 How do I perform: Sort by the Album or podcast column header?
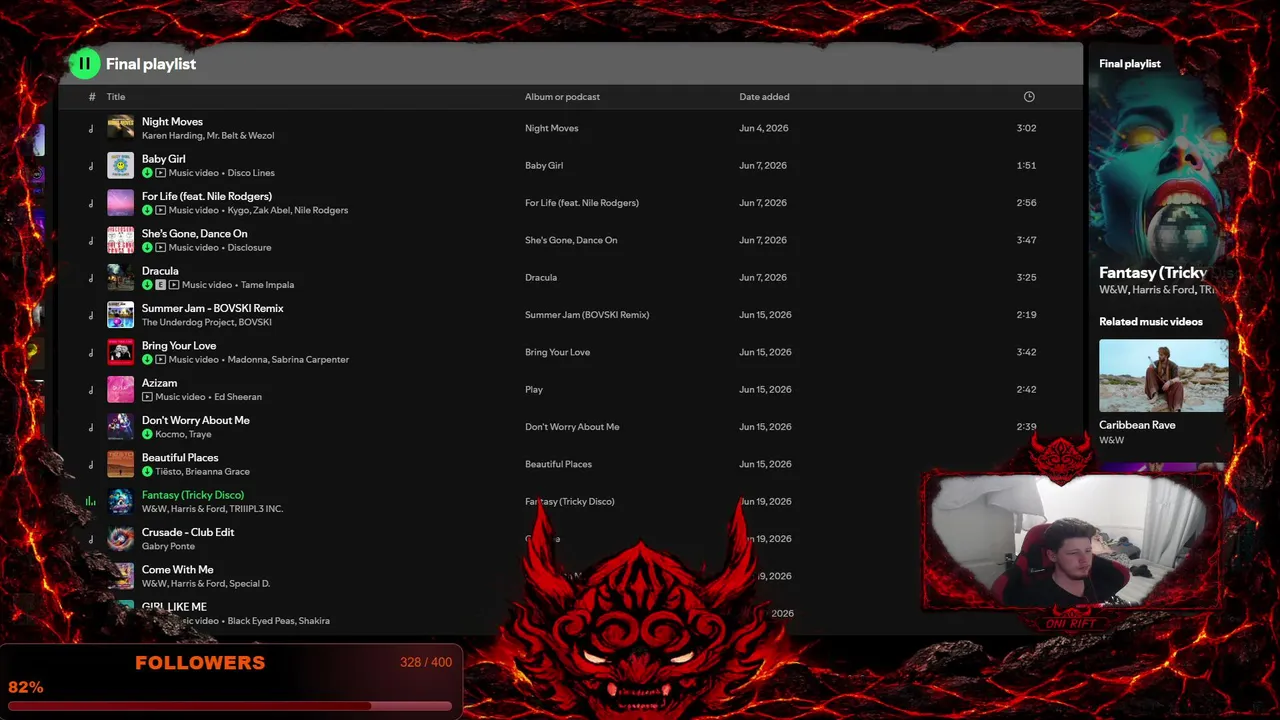(562, 97)
